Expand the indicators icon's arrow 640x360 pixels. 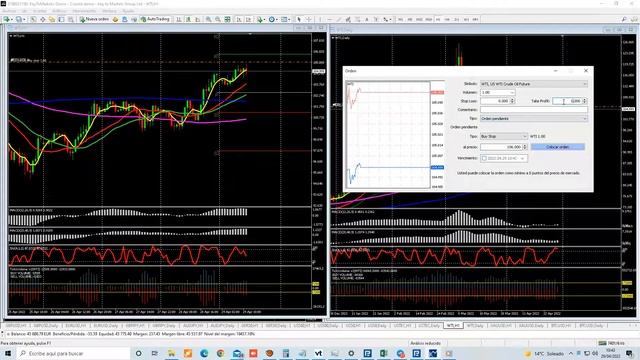[x=264, y=19]
